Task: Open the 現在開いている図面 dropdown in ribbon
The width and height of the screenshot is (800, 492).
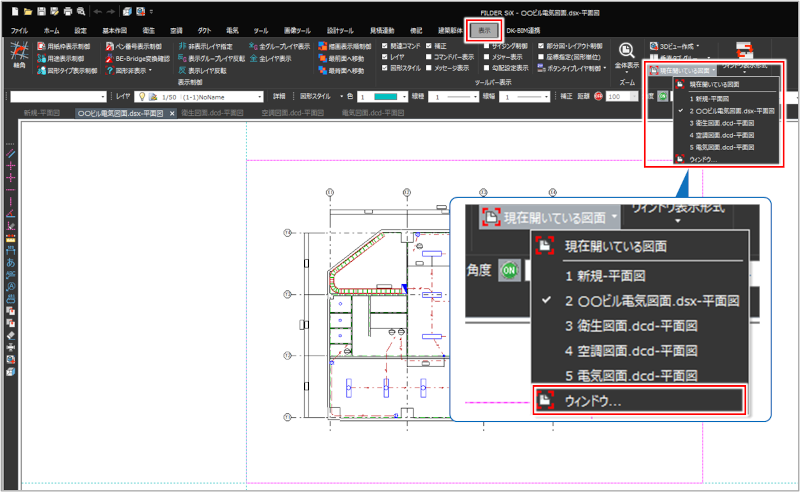Action: (679, 72)
